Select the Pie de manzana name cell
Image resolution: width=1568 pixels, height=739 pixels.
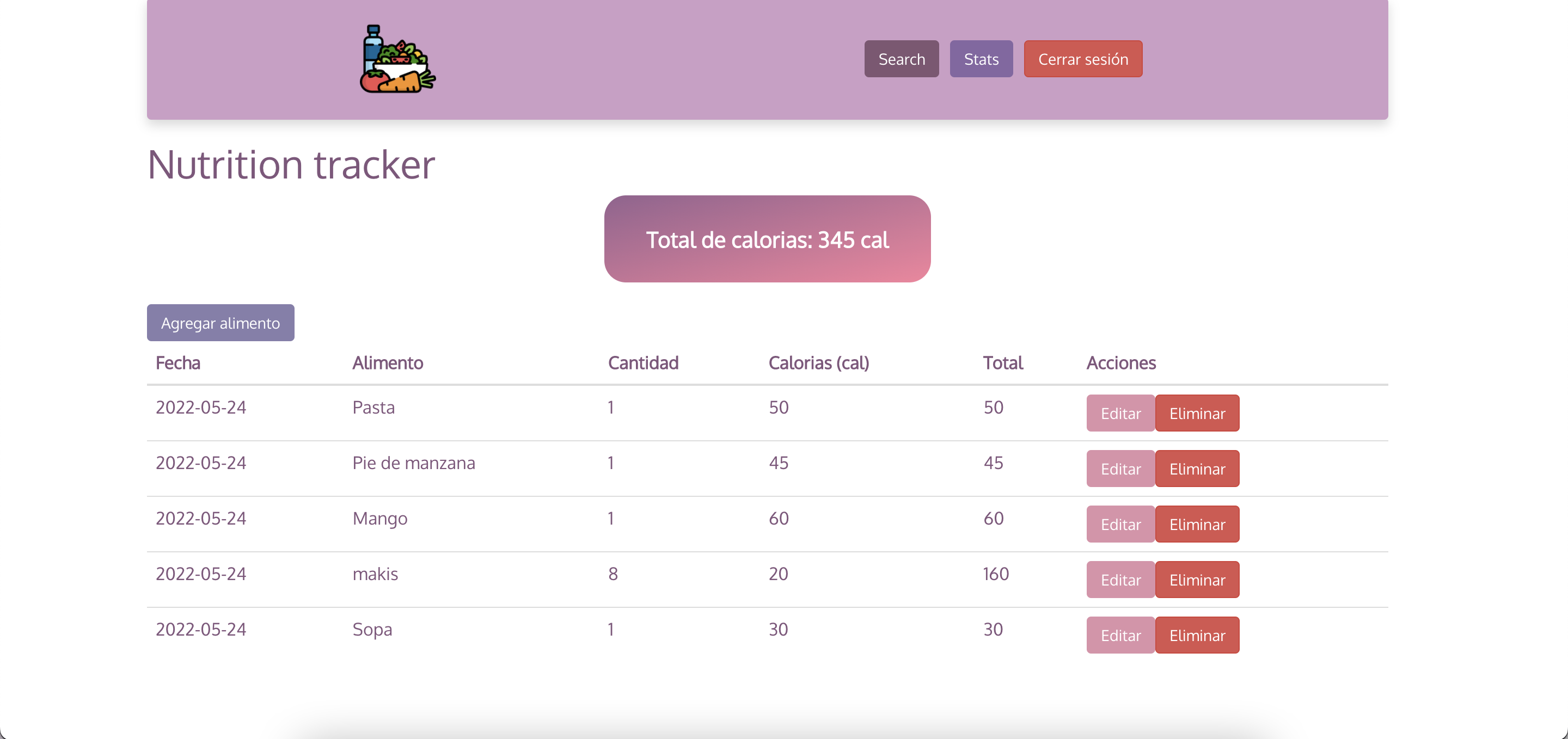pos(413,463)
